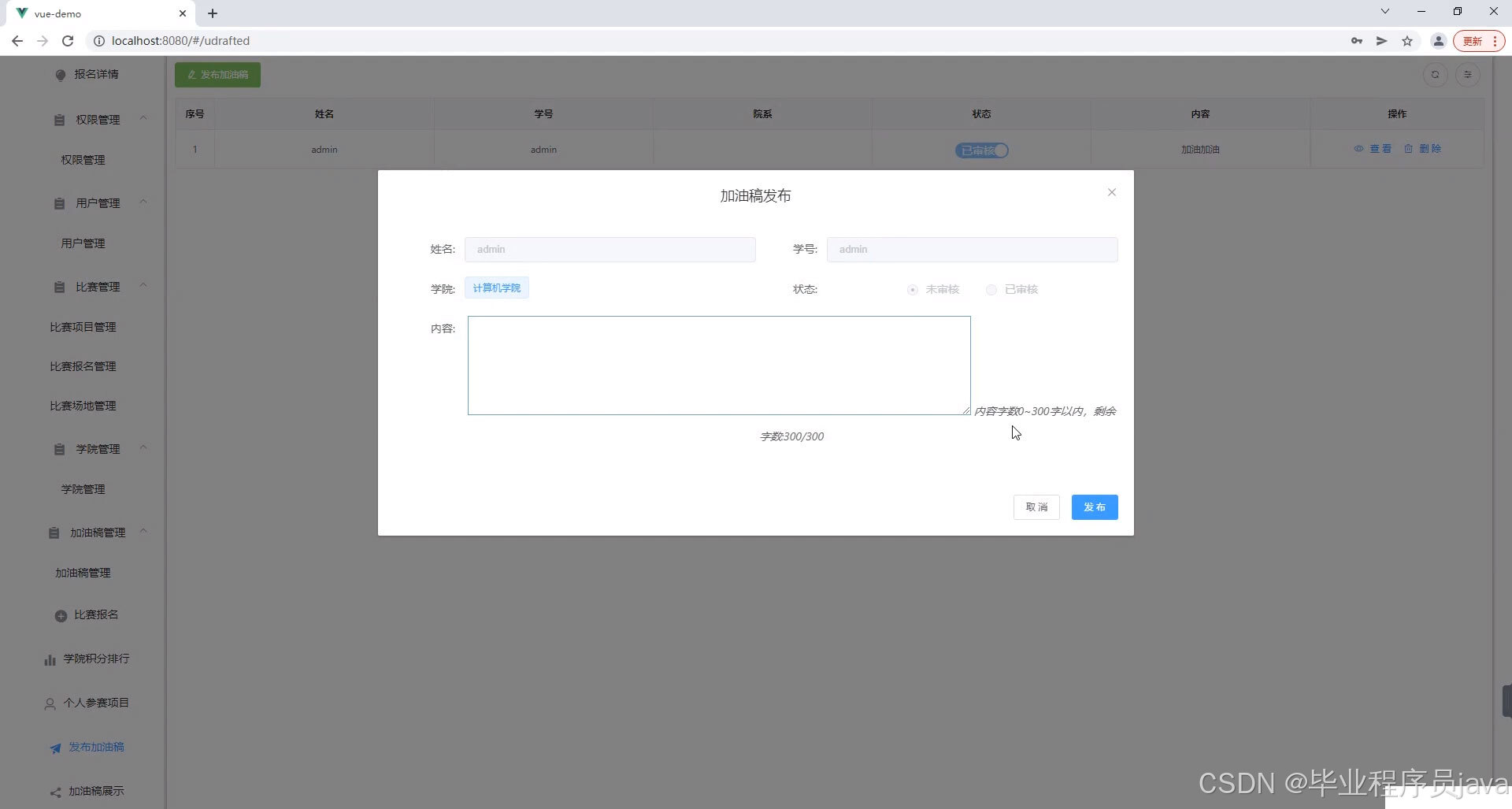Screen dimensions: 1512x809
Task: Click the send icon beside 发布加油稿
Action: (54, 748)
